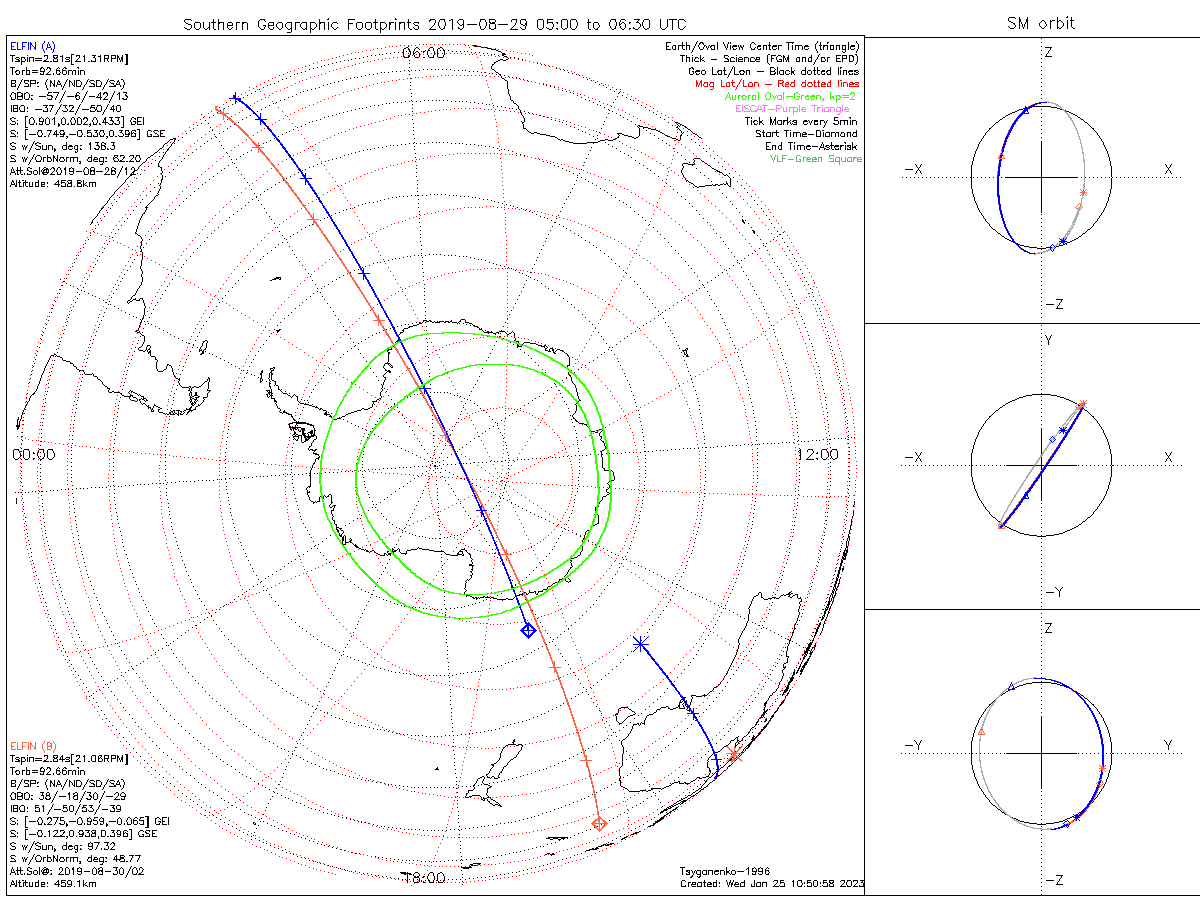Screen dimensions: 1200x900
Task: Click the red end-time asterisk of ELFIN B
Action: click(x=735, y=755)
